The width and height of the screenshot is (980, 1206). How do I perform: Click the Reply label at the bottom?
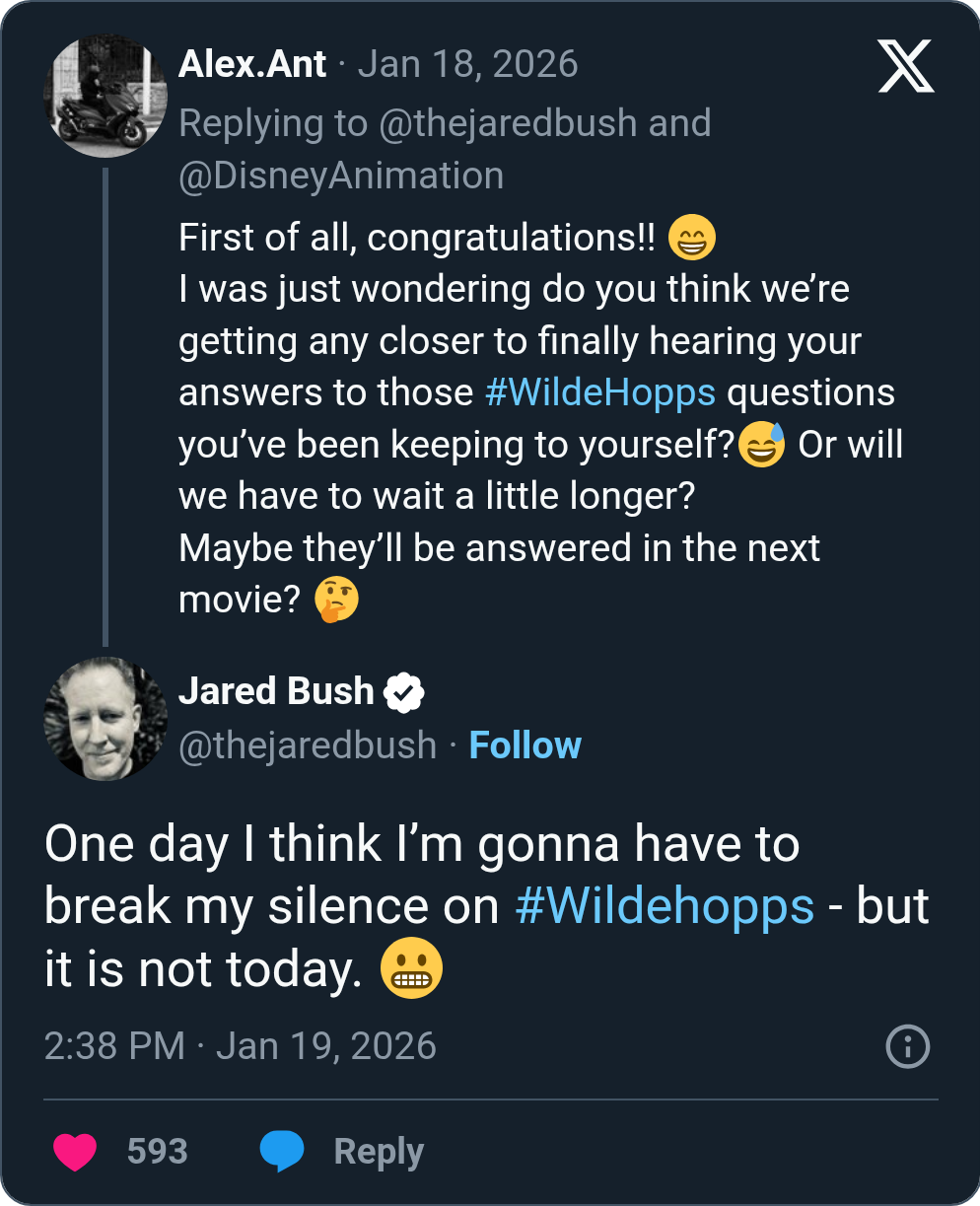click(379, 1151)
